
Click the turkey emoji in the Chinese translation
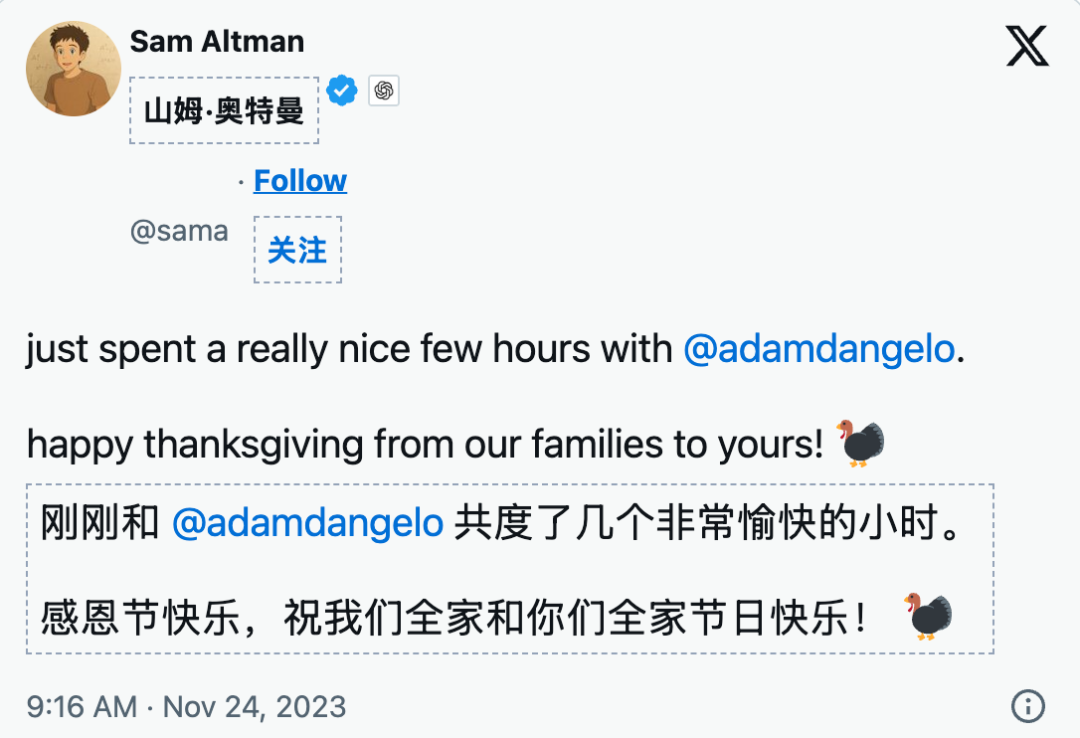pos(928,616)
